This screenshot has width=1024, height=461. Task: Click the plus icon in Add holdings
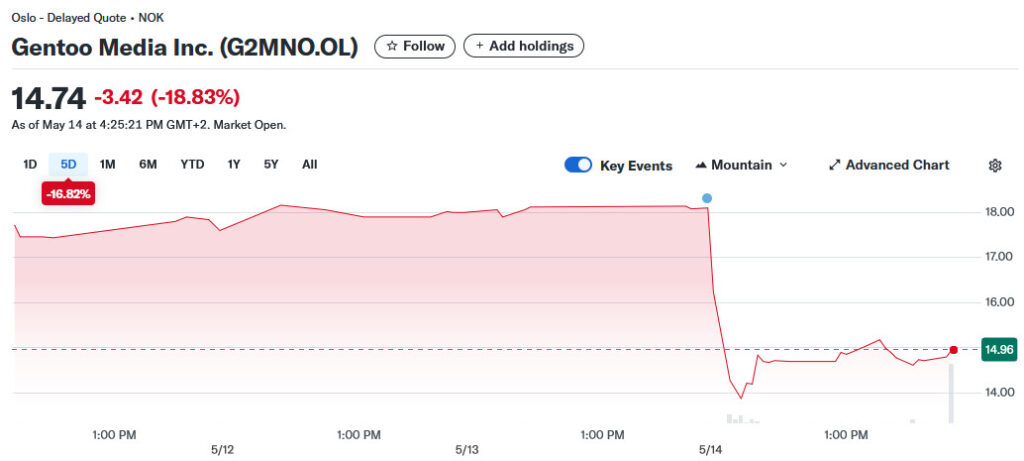coord(480,46)
